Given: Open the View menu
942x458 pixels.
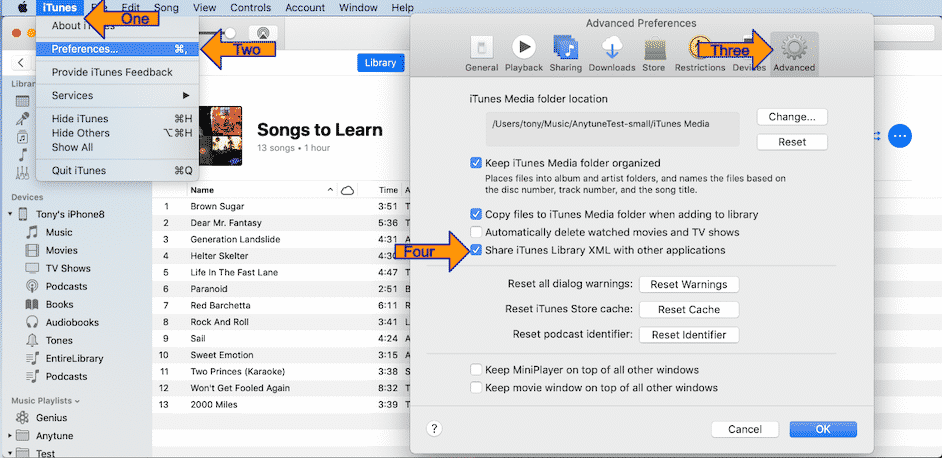Looking at the screenshot, I should click(x=205, y=8).
